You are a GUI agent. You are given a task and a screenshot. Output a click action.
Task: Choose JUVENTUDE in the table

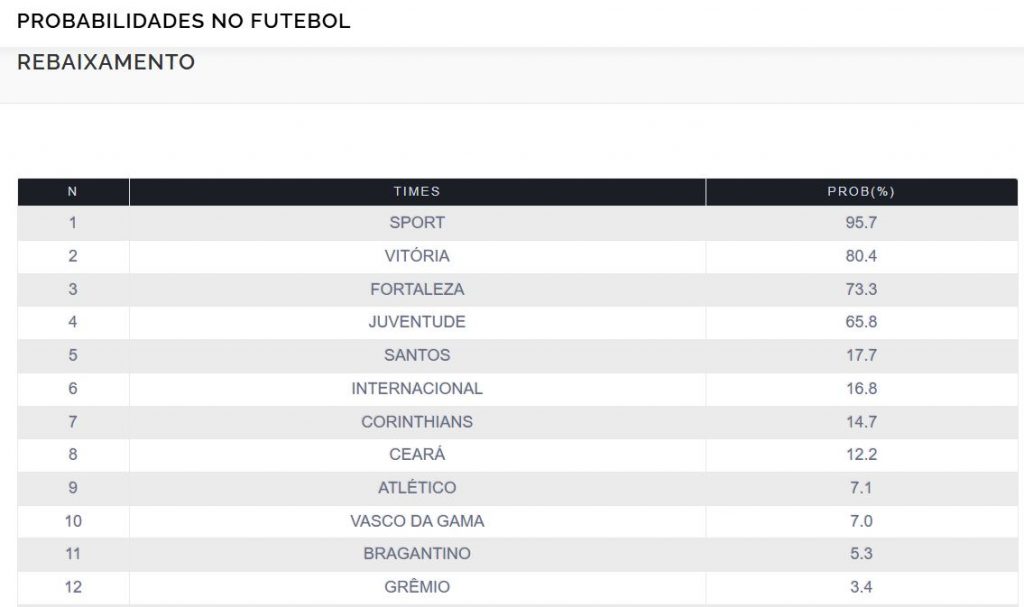pyautogui.click(x=417, y=322)
